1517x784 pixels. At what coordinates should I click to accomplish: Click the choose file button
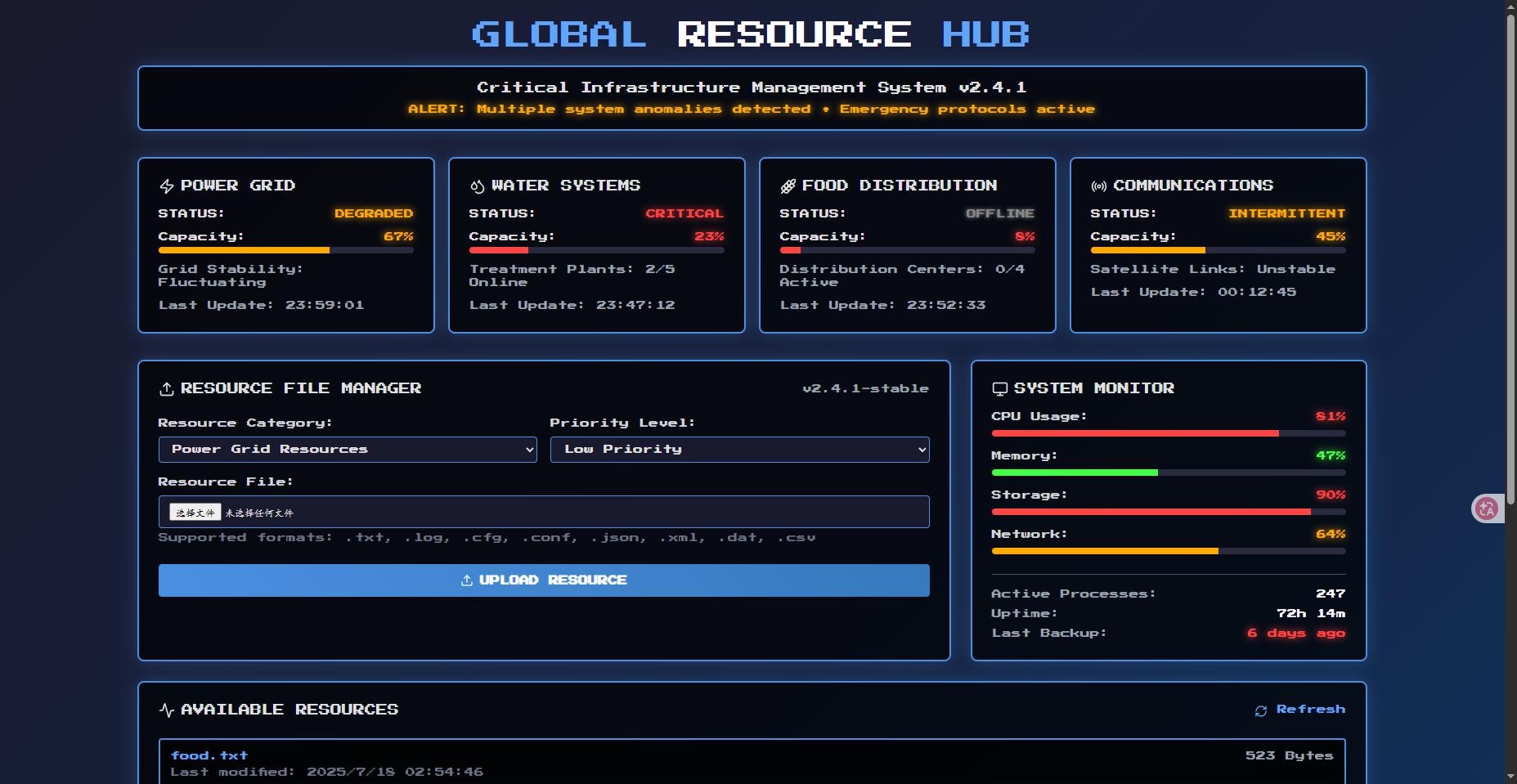(195, 513)
